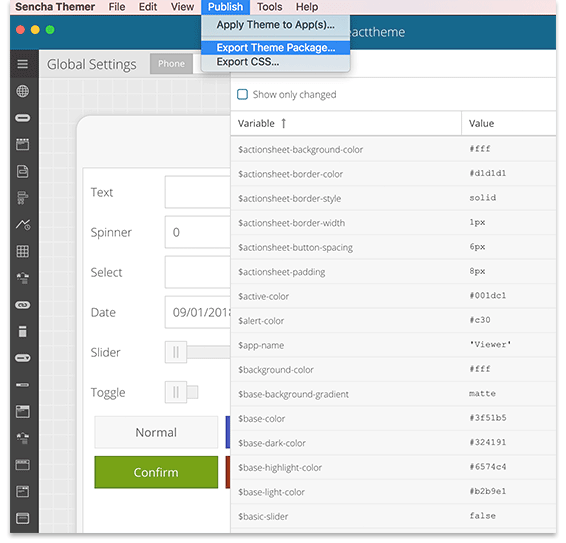Image resolution: width=566 pixels, height=543 pixels.
Task: Edit the #3f51b5 value of $base-color
Action: coord(488,418)
